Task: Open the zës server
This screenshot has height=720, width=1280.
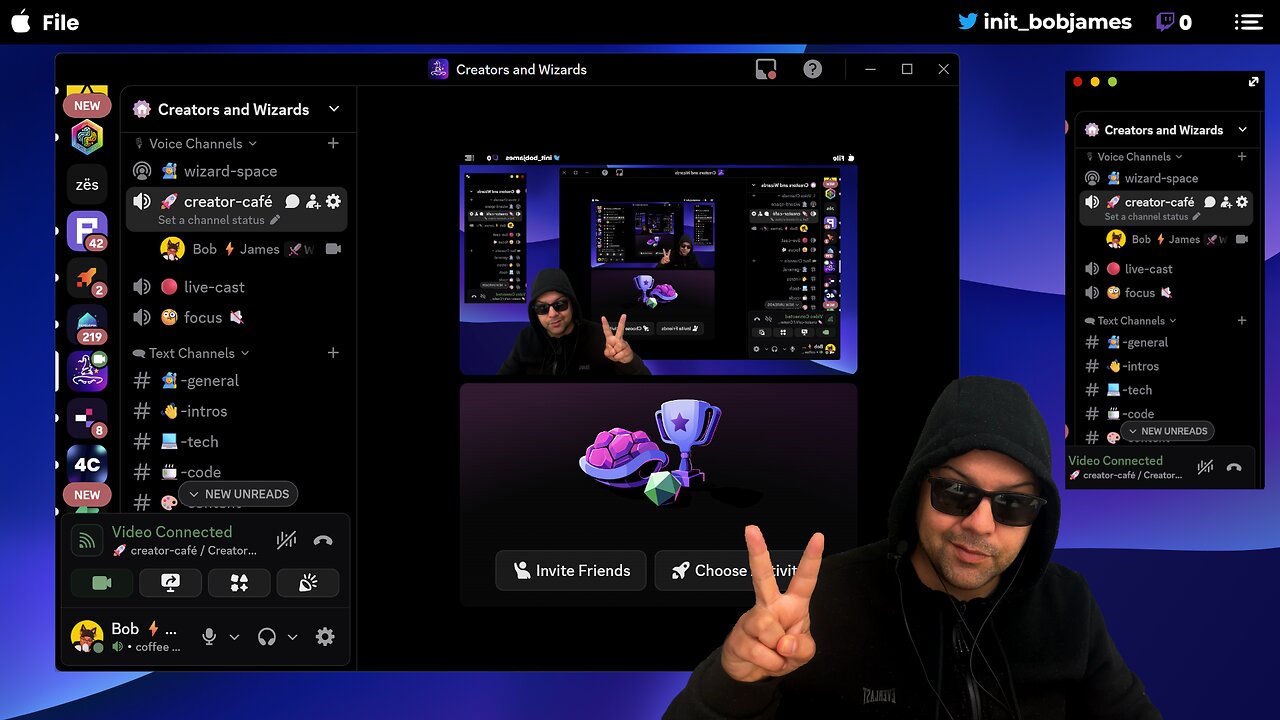Action: [87, 185]
